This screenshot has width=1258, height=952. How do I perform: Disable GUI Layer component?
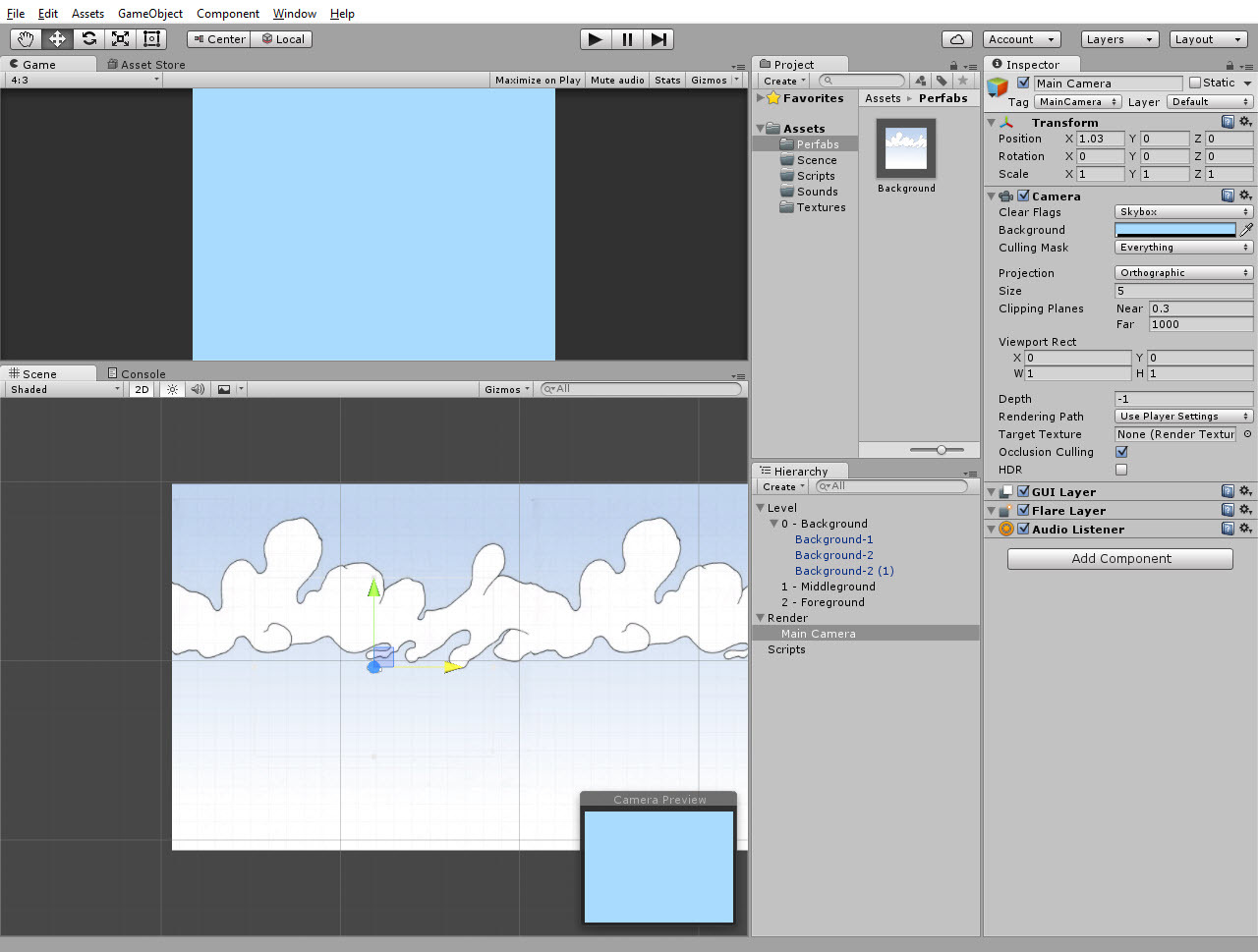1023,491
